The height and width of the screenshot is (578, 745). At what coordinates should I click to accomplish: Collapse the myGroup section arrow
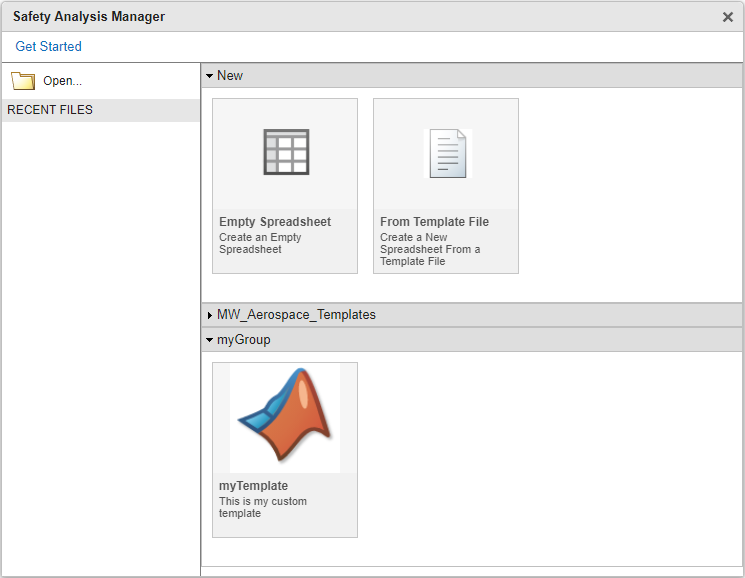point(210,340)
